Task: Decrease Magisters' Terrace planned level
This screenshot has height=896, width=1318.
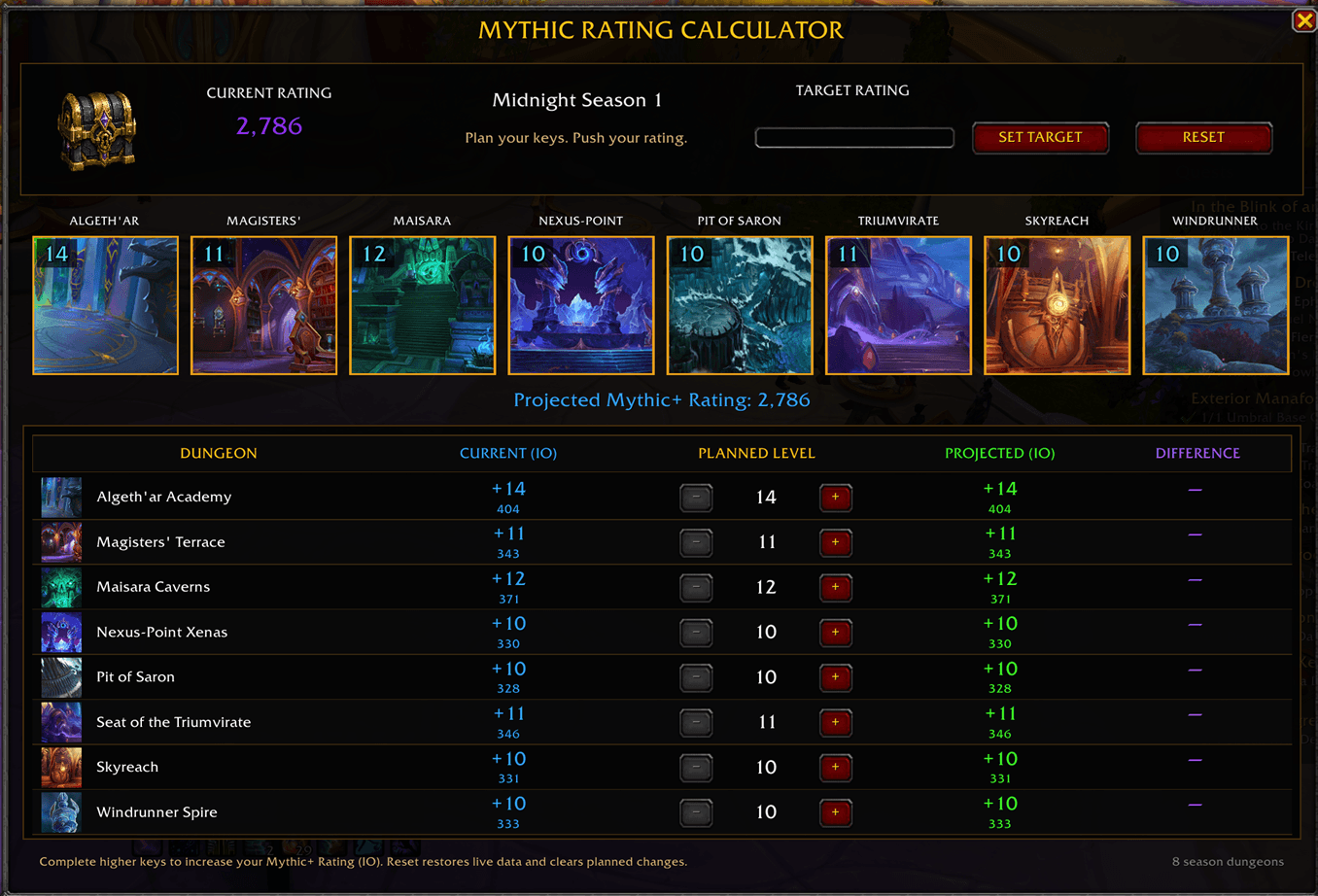Action: 696,542
